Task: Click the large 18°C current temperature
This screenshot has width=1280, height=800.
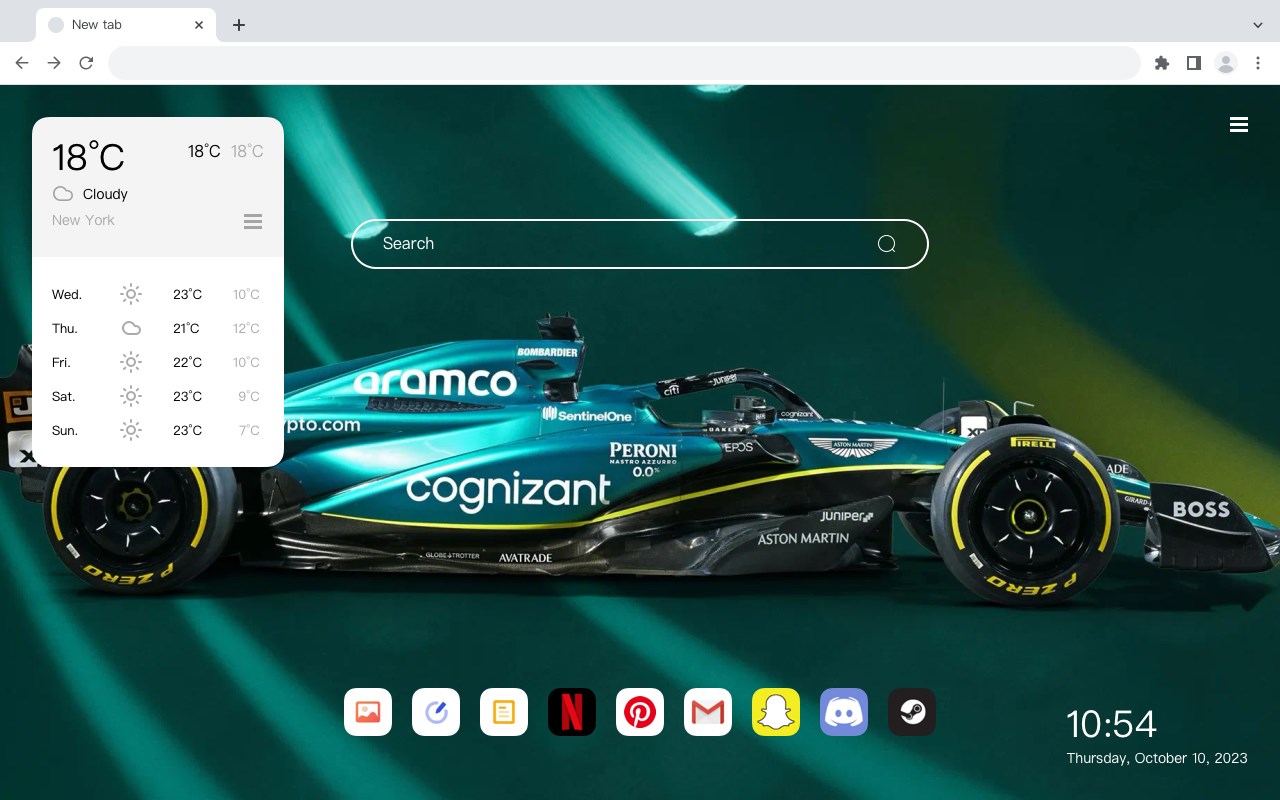Action: [88, 157]
